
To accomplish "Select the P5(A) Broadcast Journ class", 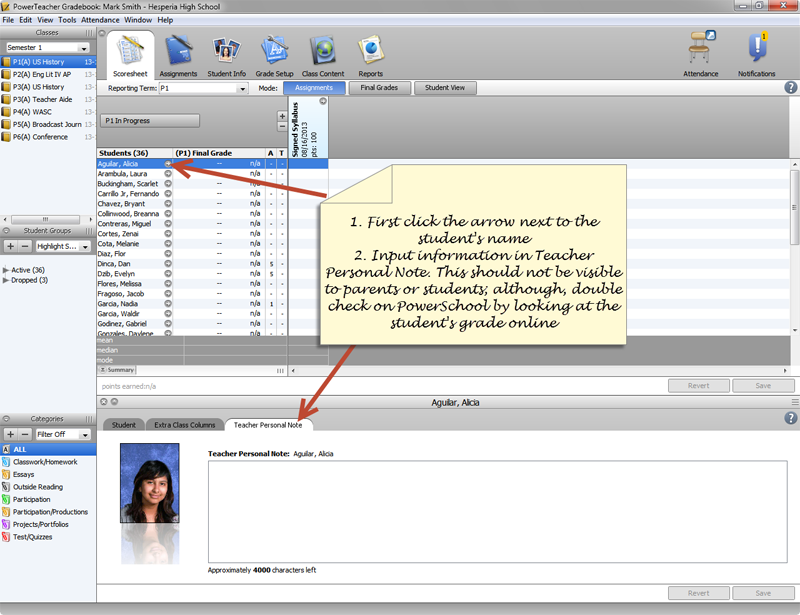I will (48, 125).
